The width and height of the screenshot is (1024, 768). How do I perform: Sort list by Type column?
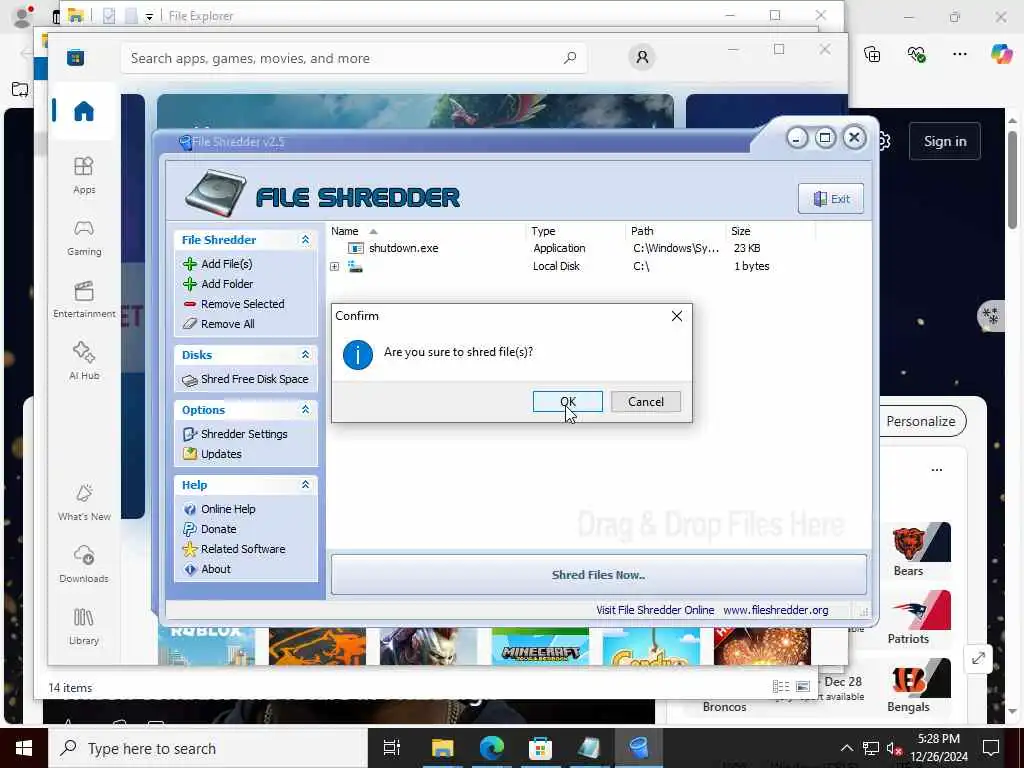[543, 231]
